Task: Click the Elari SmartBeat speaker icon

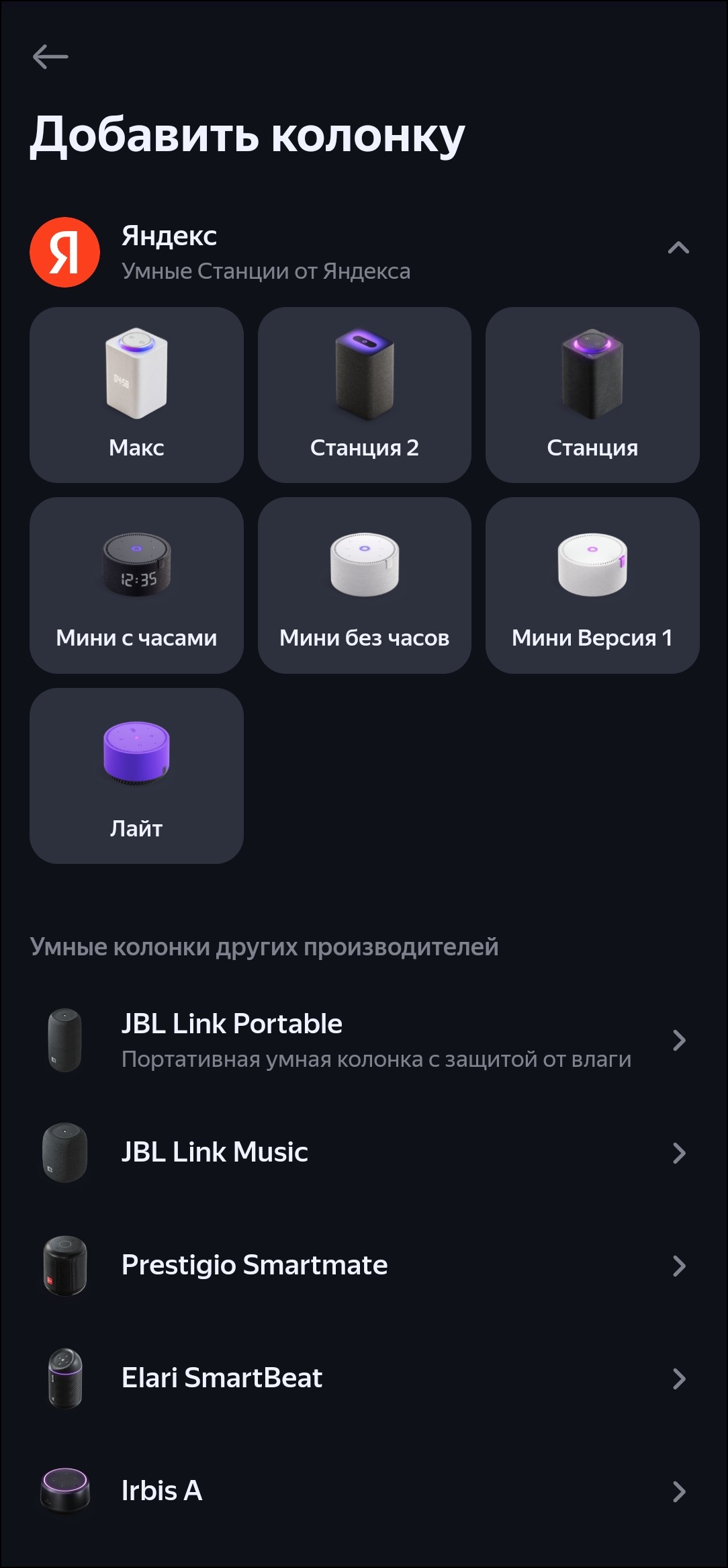Action: click(x=64, y=1379)
